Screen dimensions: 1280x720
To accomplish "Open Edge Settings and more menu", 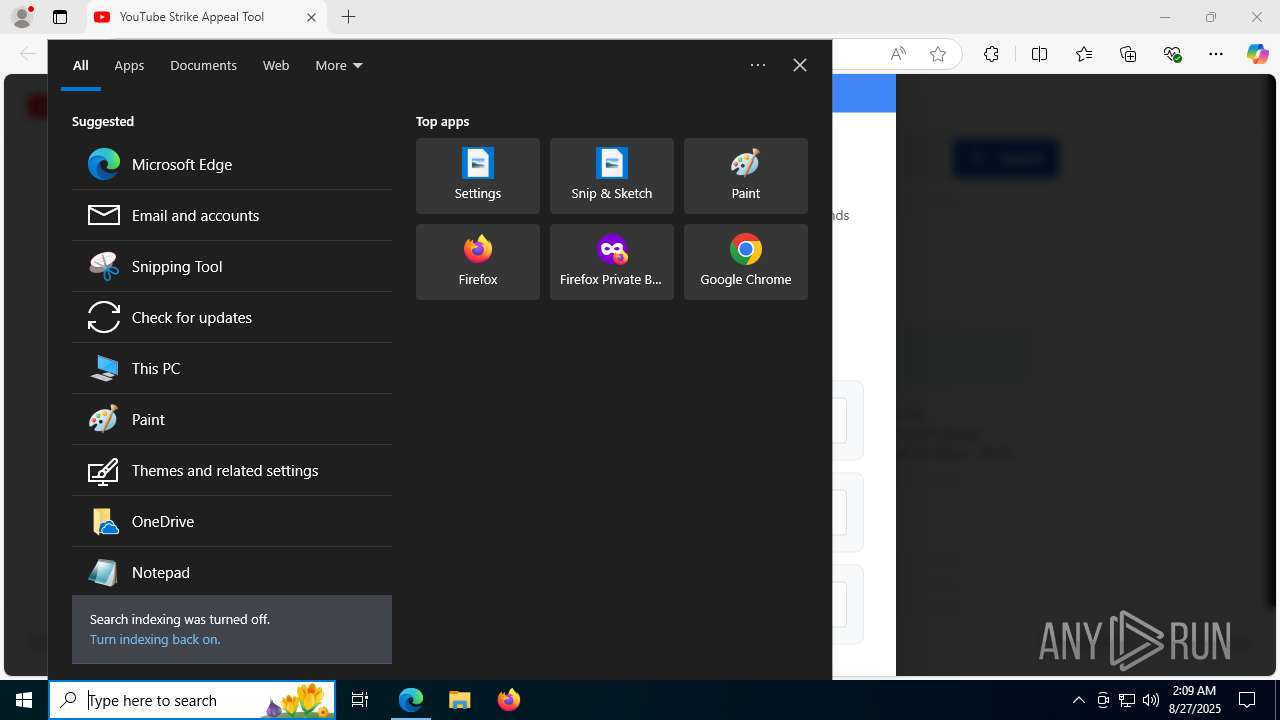I will [x=1216, y=54].
